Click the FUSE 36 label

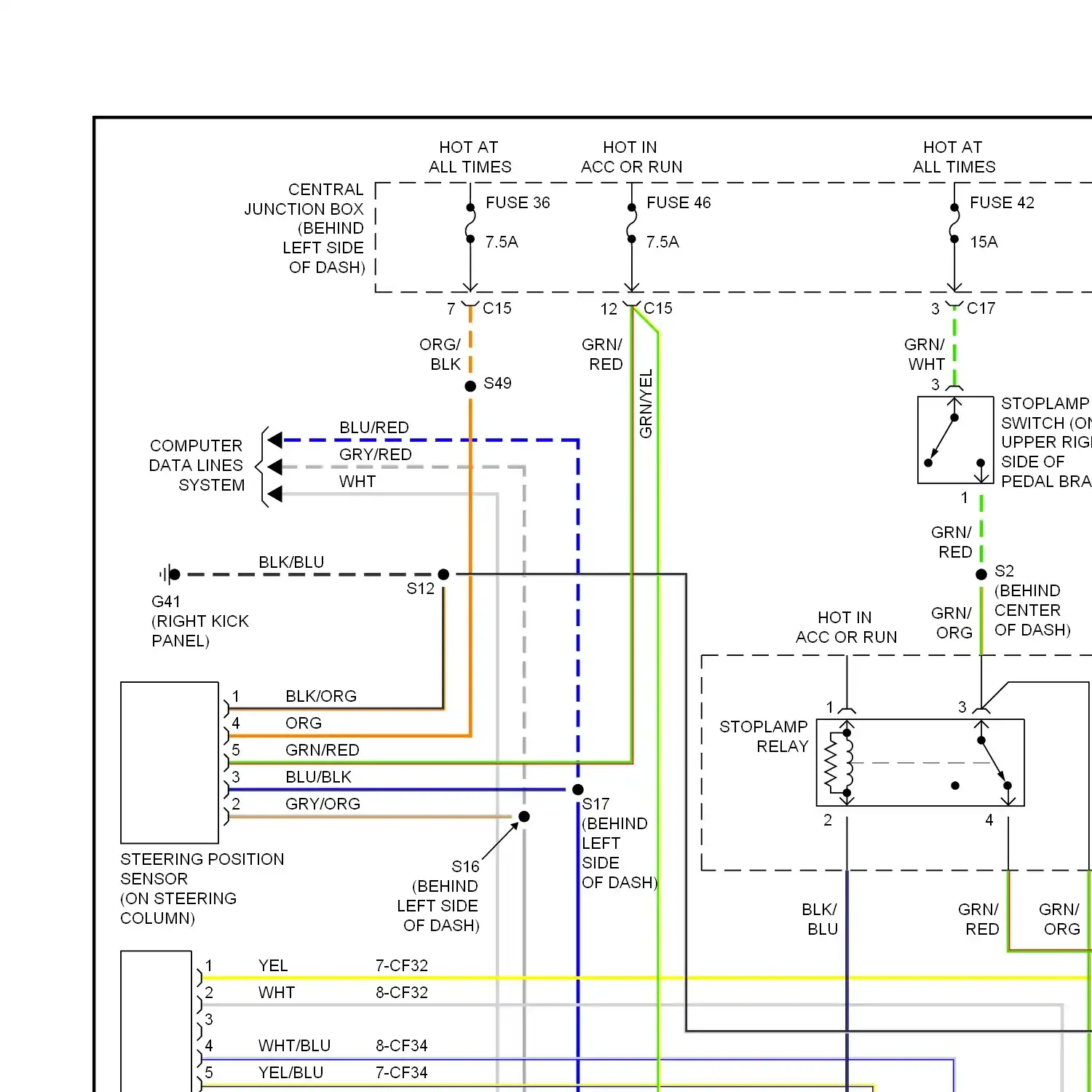pyautogui.click(x=518, y=202)
